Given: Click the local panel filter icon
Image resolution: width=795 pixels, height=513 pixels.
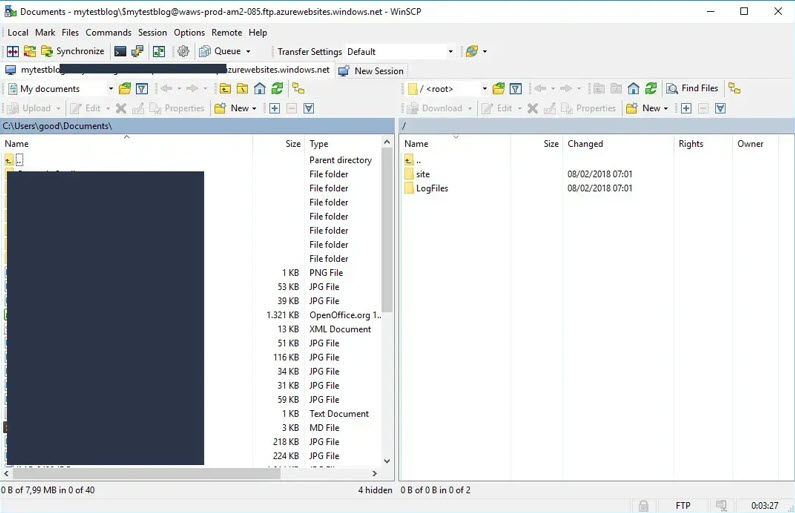Looking at the screenshot, I should click(142, 89).
